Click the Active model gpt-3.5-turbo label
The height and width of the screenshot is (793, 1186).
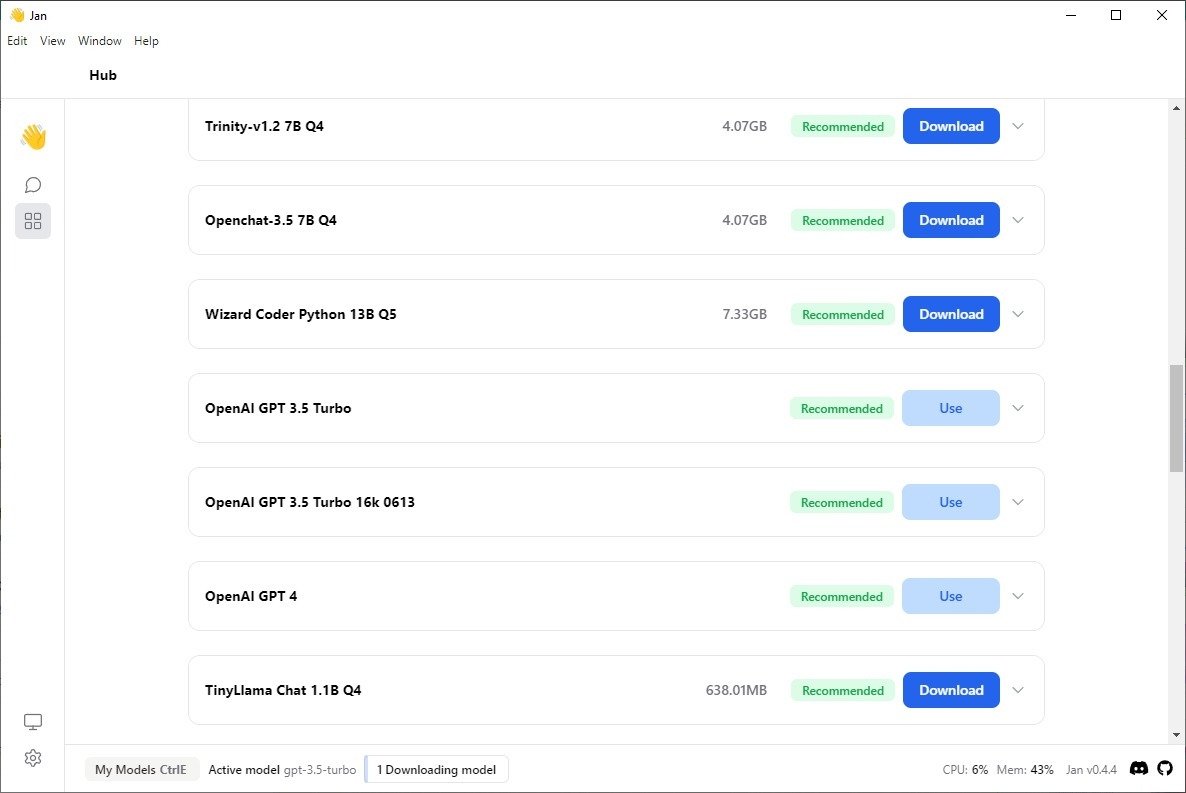(x=282, y=770)
